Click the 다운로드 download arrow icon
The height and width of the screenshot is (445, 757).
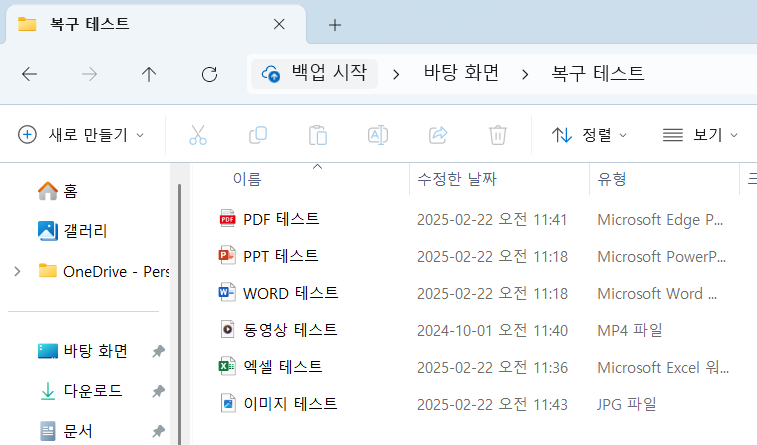click(48, 391)
